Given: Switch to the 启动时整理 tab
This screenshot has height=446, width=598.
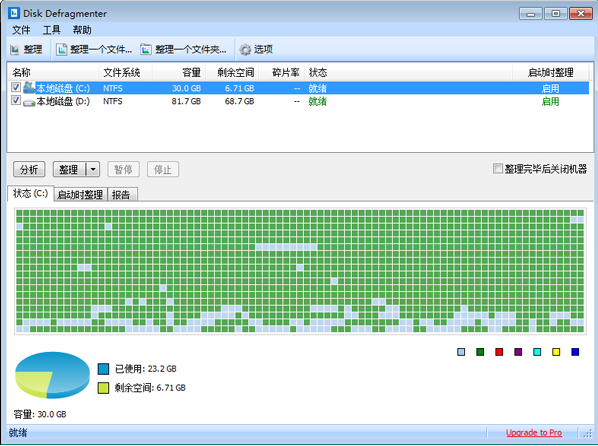Looking at the screenshot, I should click(80, 195).
